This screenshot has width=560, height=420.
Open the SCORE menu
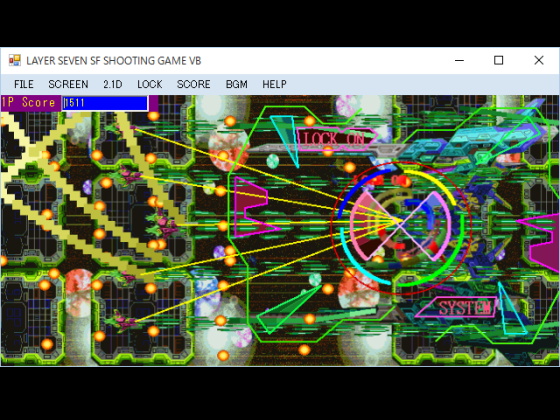[194, 84]
